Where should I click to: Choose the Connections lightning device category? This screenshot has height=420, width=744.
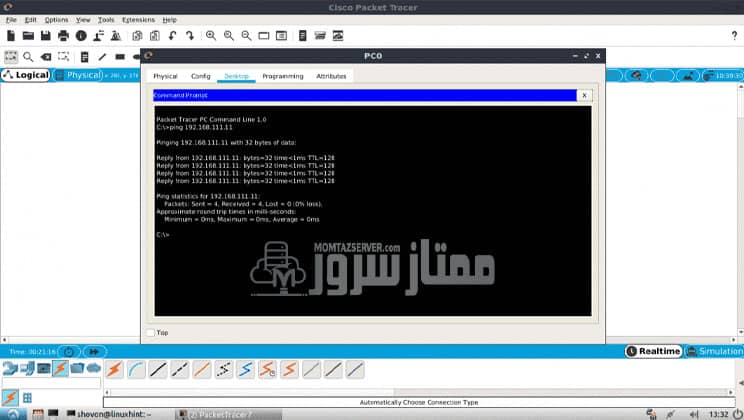[60, 368]
